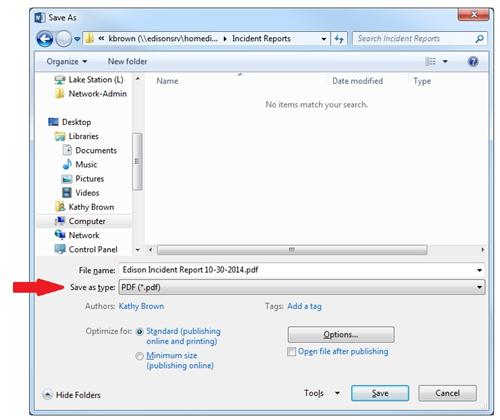Click the navigation pane vertical scrollbar thumb
The image size is (500, 420).
pyautogui.click(x=137, y=162)
